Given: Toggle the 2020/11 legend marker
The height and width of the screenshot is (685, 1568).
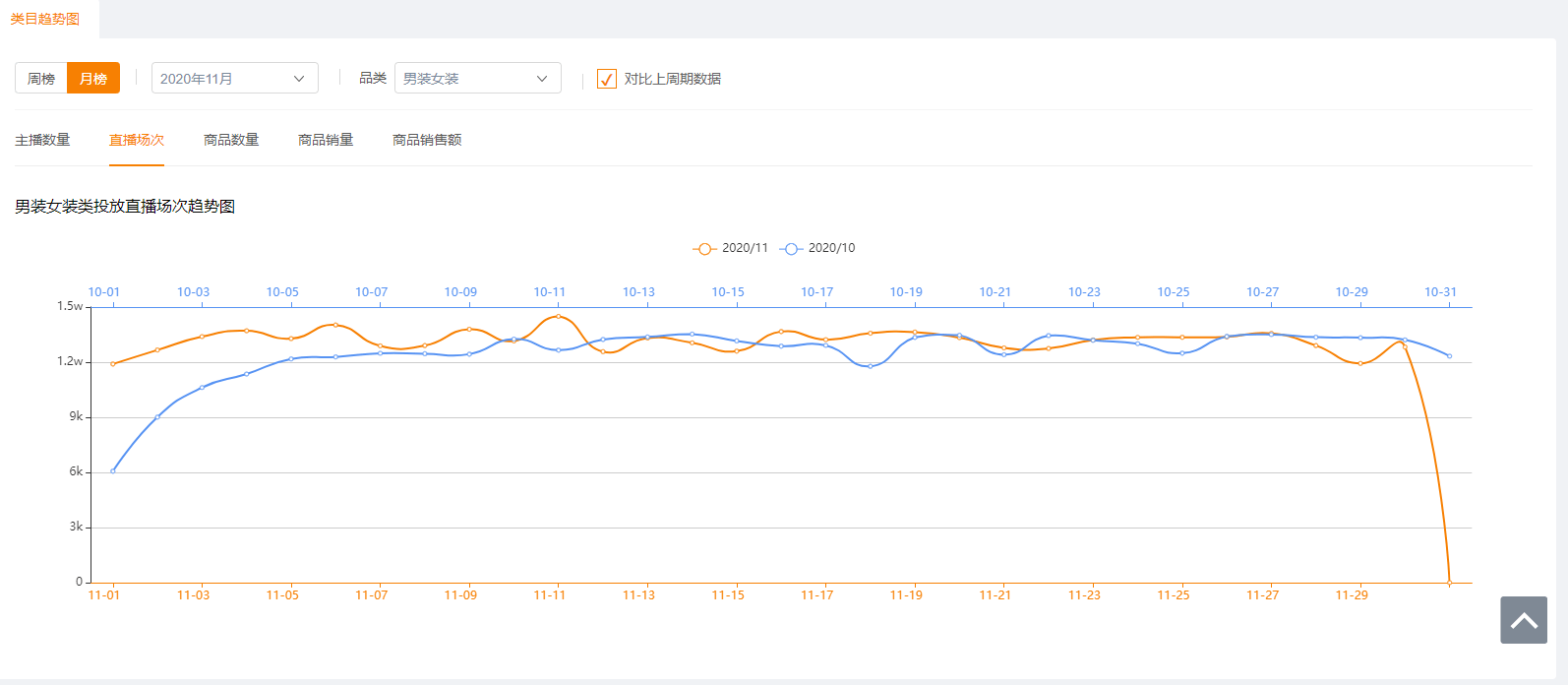Looking at the screenshot, I should click(704, 249).
